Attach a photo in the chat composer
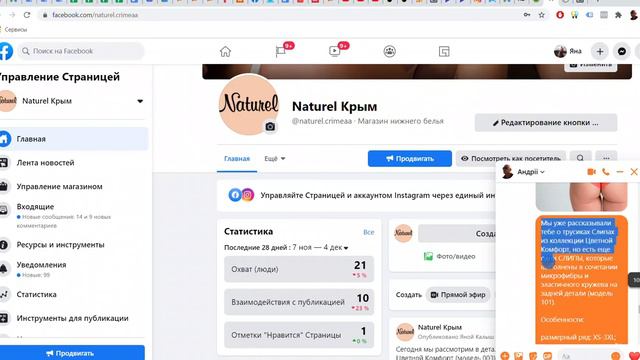This screenshot has width=640, height=360. pyautogui.click(x=519, y=356)
